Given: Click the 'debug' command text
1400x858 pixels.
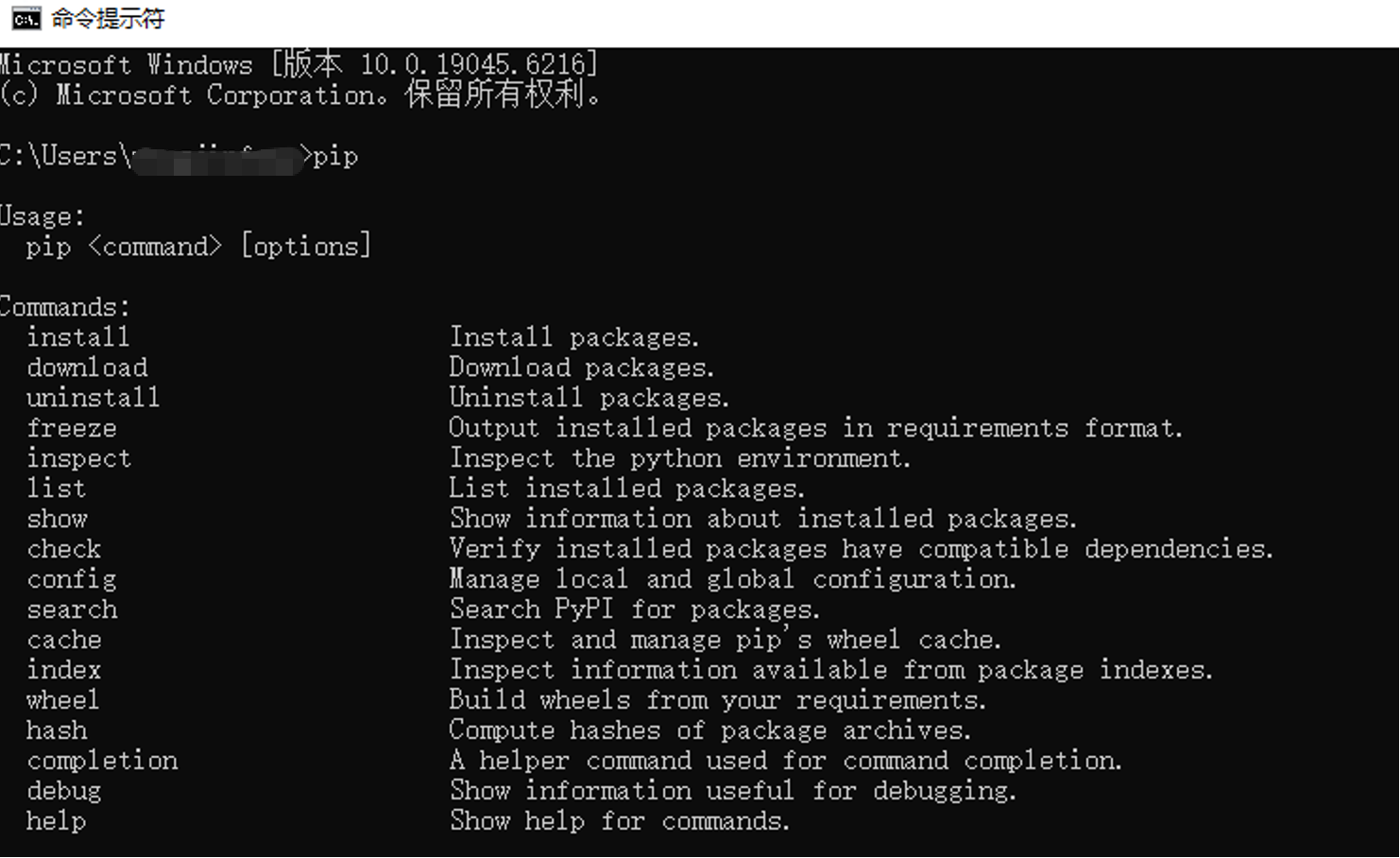Looking at the screenshot, I should coord(64,792).
